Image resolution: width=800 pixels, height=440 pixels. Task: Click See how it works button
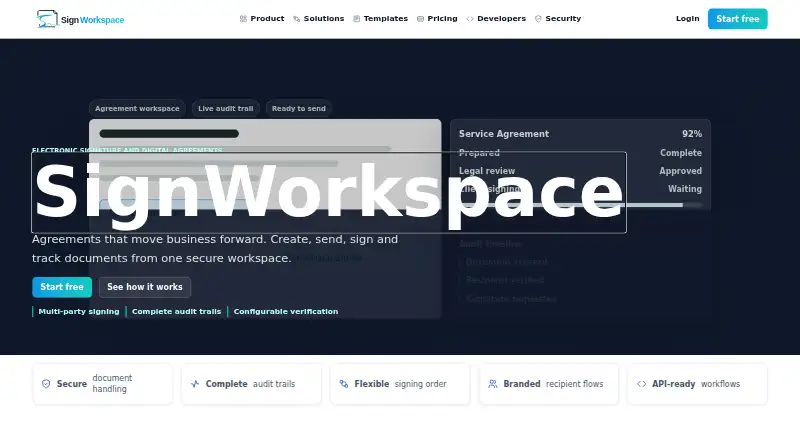click(145, 287)
